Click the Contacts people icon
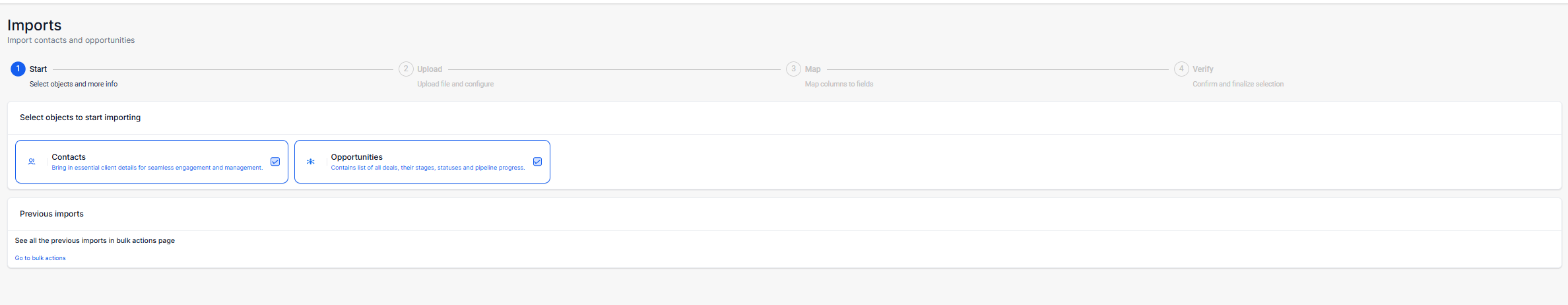The height and width of the screenshot is (305, 1568). 32,162
